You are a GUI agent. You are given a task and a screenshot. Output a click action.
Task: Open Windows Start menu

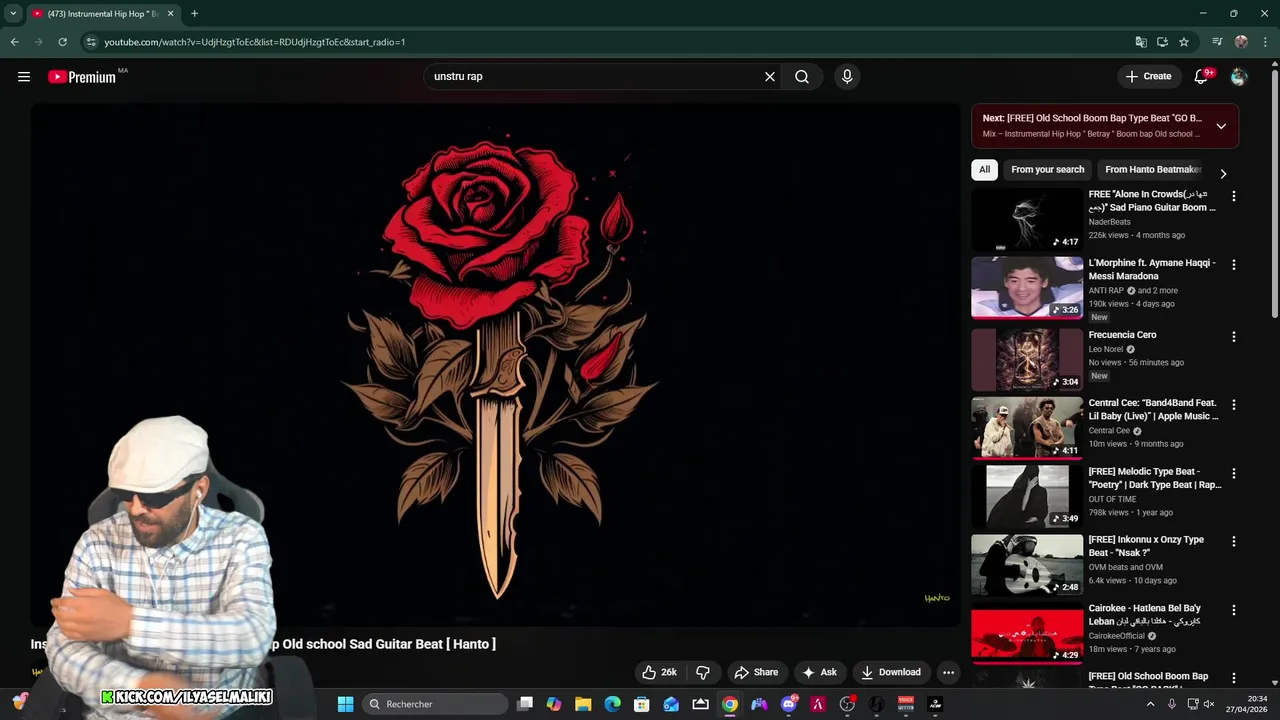point(345,704)
